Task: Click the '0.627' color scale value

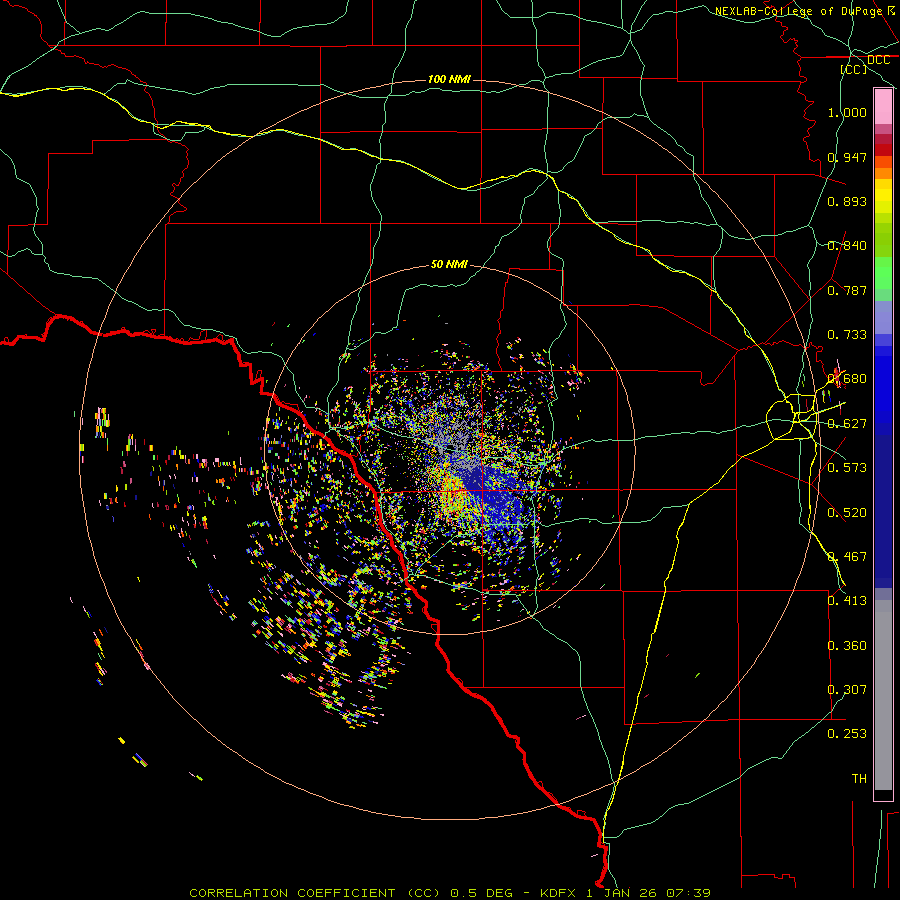Action: coord(847,424)
